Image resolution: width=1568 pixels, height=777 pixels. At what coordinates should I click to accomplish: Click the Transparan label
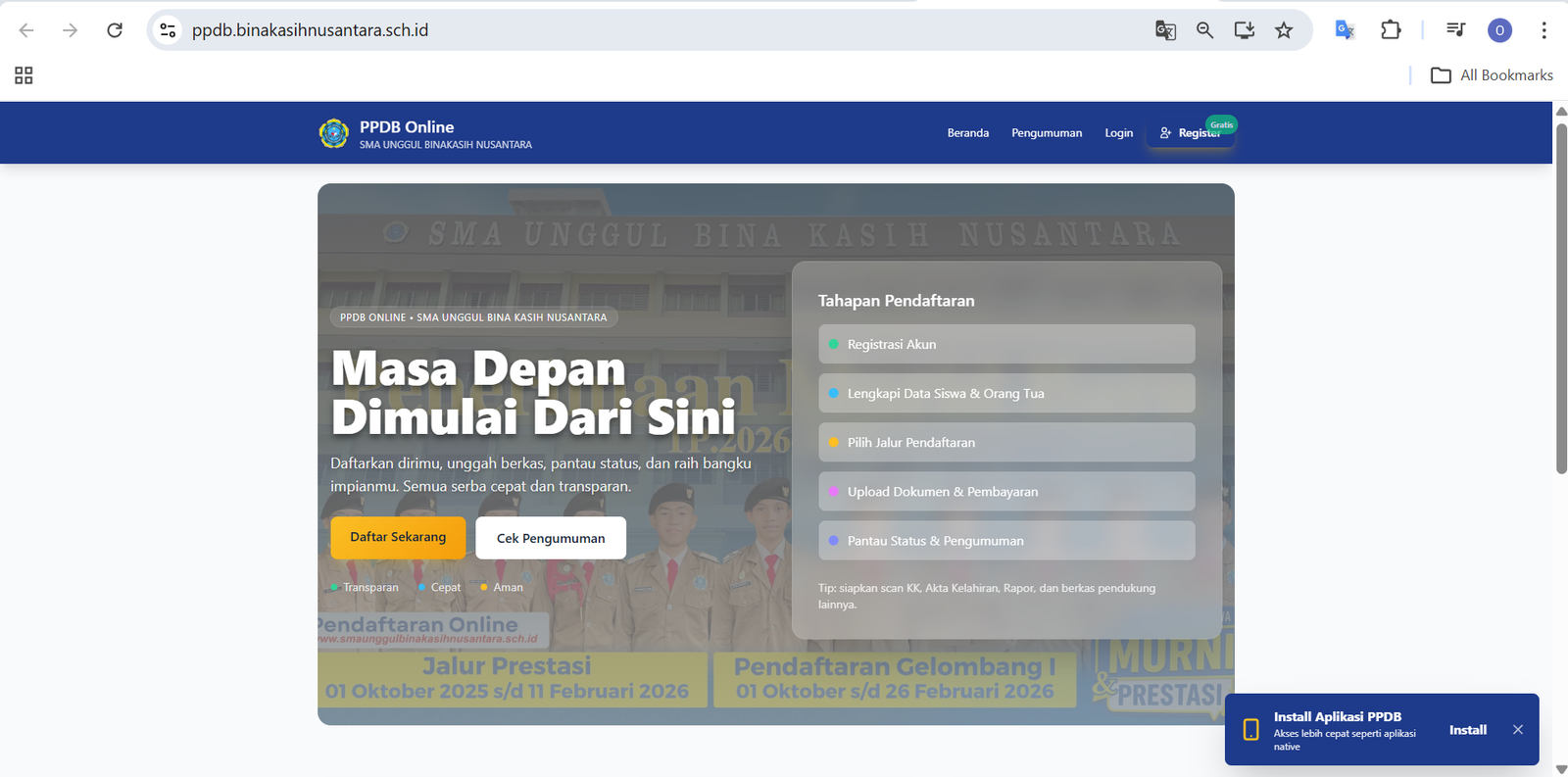coord(370,588)
